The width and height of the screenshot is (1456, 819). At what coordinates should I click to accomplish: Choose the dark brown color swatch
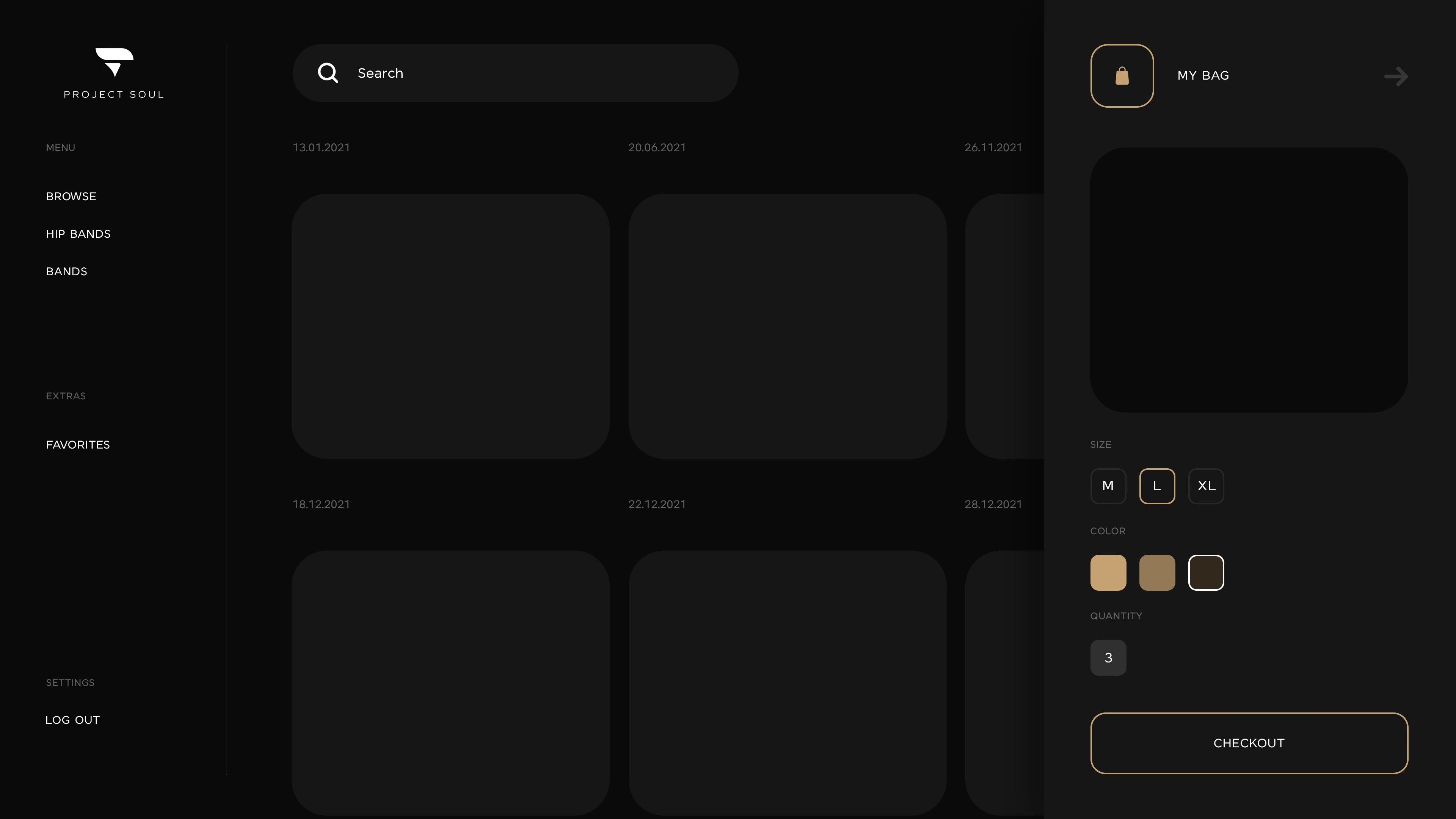click(x=1206, y=573)
